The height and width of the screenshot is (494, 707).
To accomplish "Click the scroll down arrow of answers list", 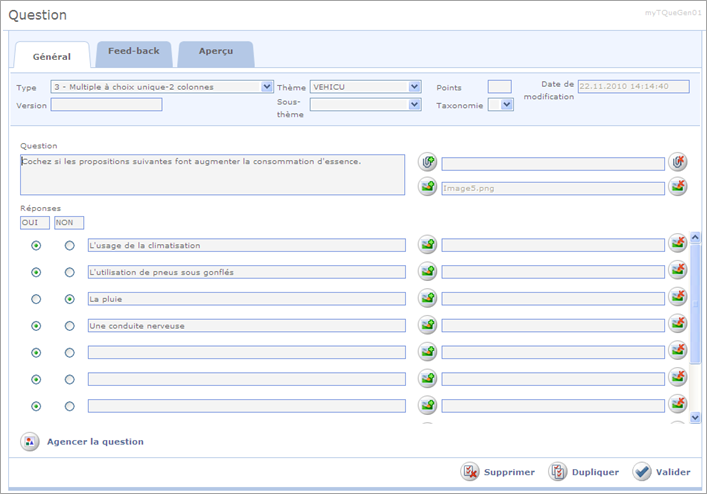I will pos(696,416).
